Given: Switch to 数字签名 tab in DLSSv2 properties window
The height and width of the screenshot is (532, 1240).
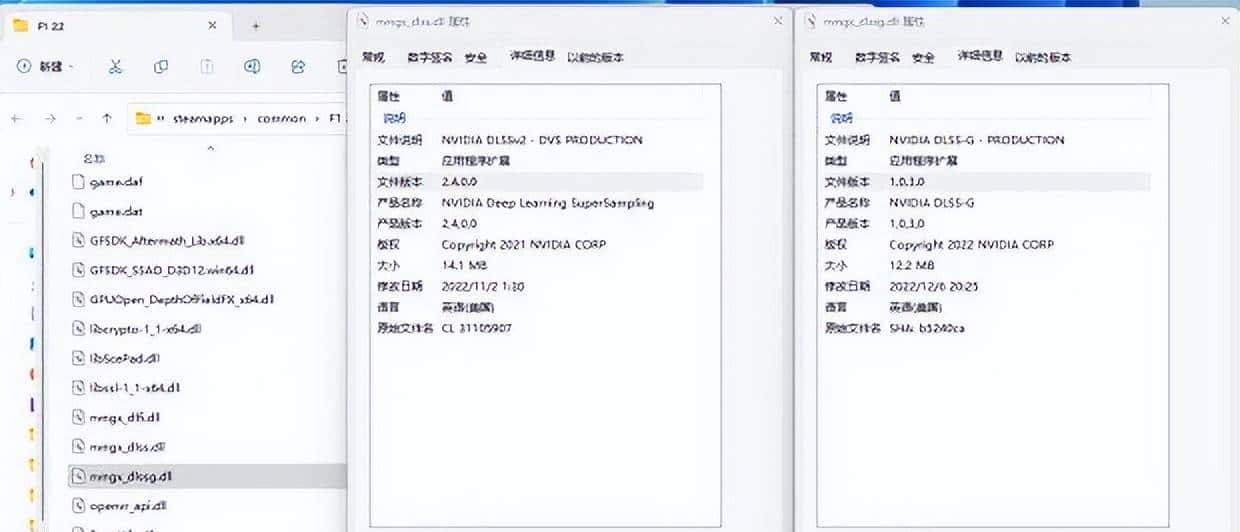Looking at the screenshot, I should (430, 58).
